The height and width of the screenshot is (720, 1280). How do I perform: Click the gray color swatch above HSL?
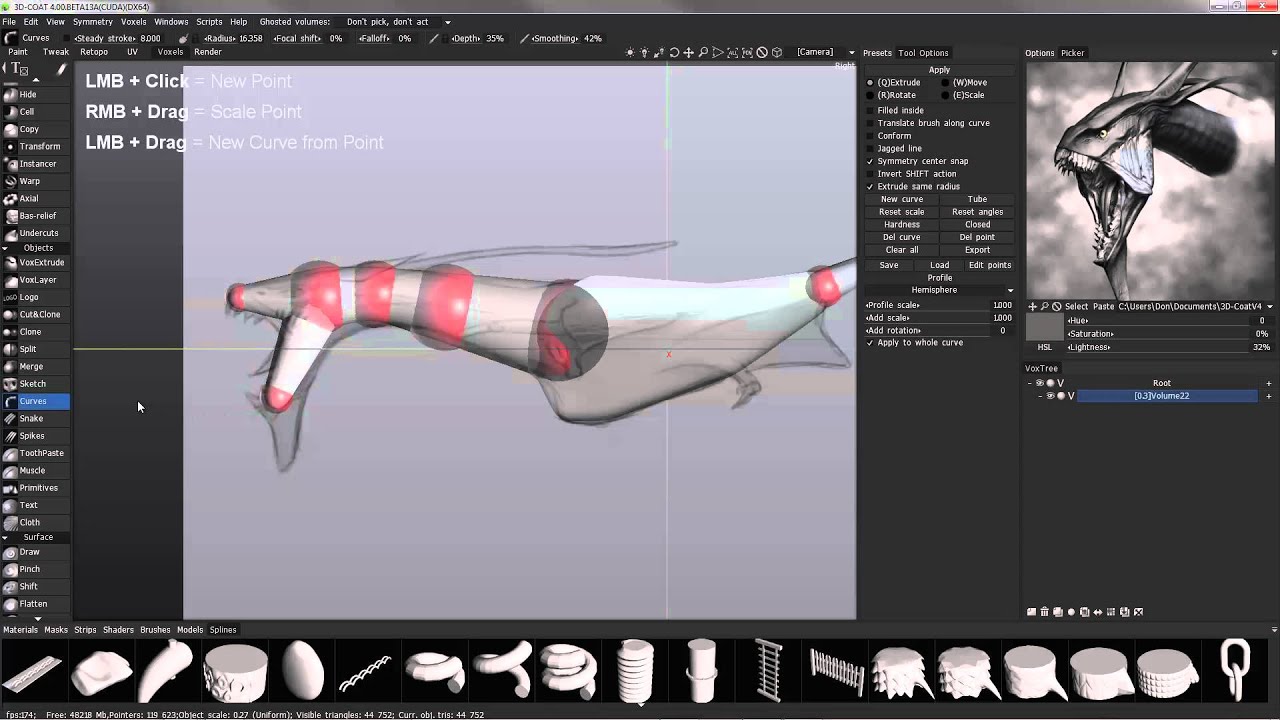tap(1045, 327)
